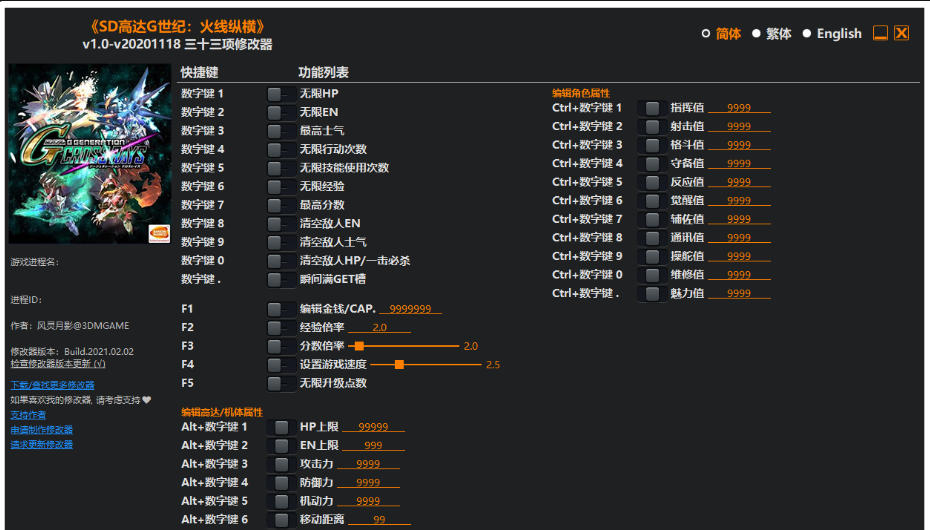The image size is (930, 530).
Task: Edit HP上限 value 99999
Action: pyautogui.click(x=374, y=427)
